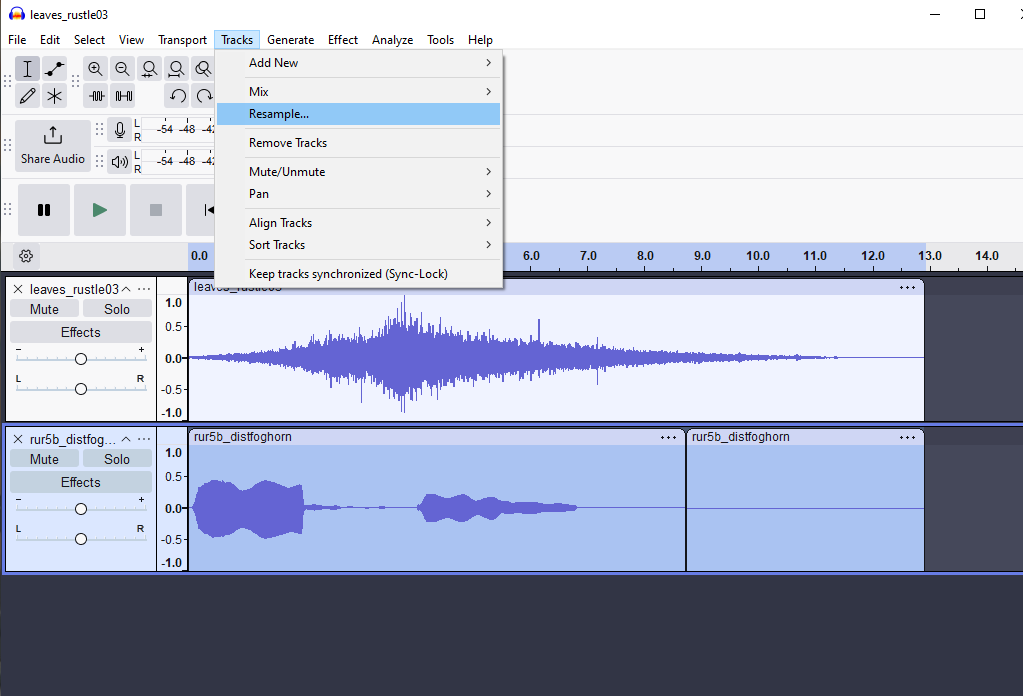This screenshot has height=696, width=1023.
Task: Click the Undo arrow icon
Action: (177, 97)
